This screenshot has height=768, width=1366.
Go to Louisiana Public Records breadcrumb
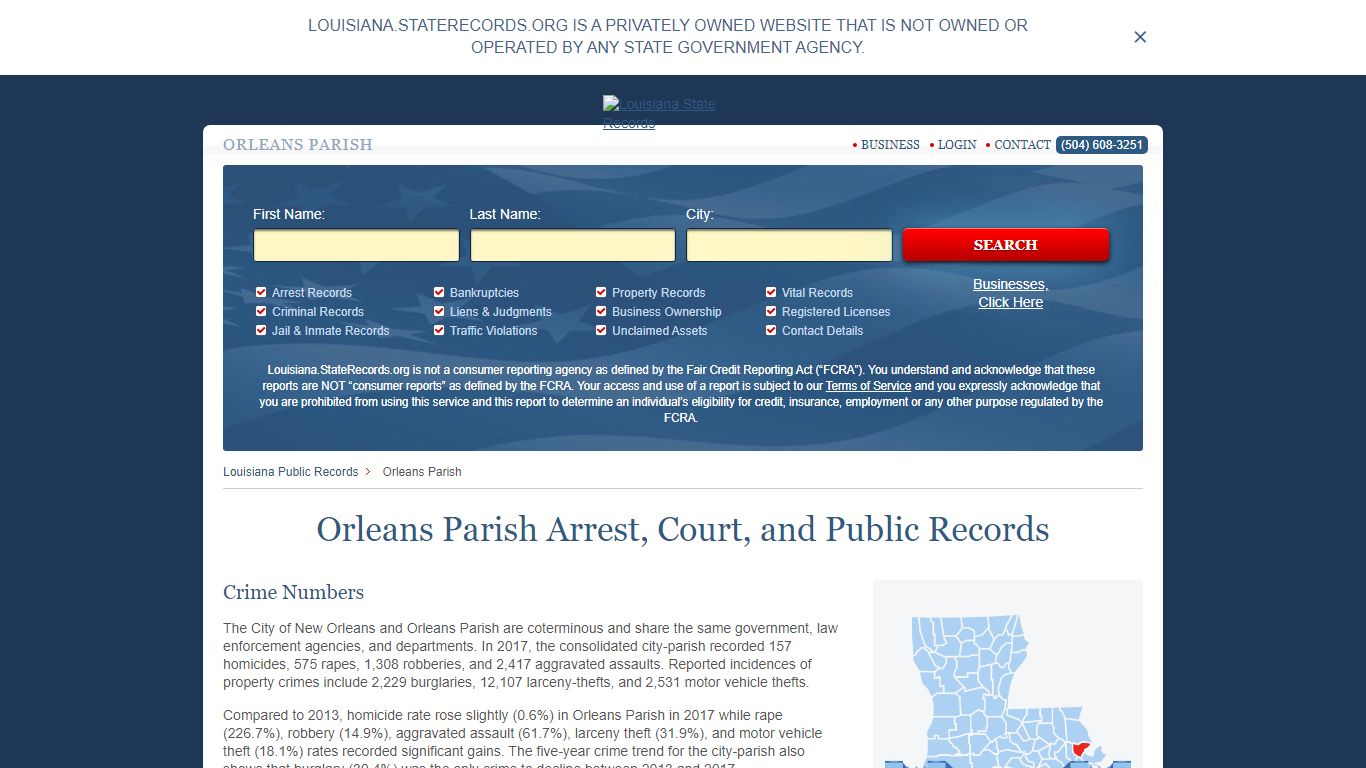(290, 471)
